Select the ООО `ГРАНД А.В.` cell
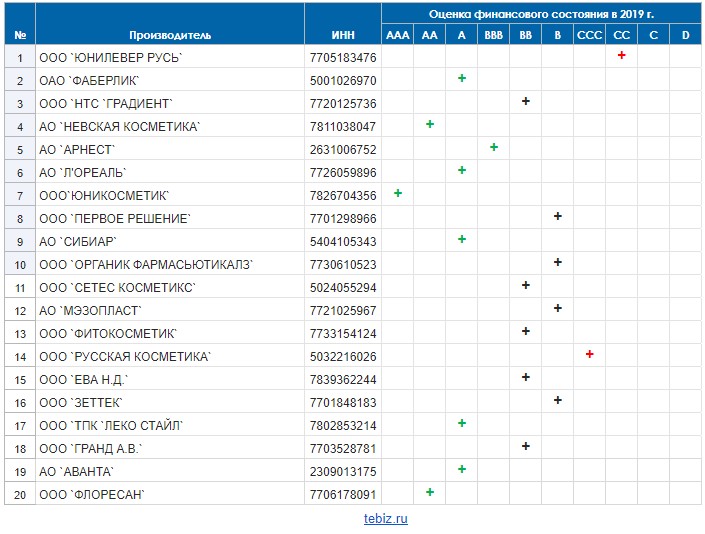The height and width of the screenshot is (534, 705). point(170,448)
